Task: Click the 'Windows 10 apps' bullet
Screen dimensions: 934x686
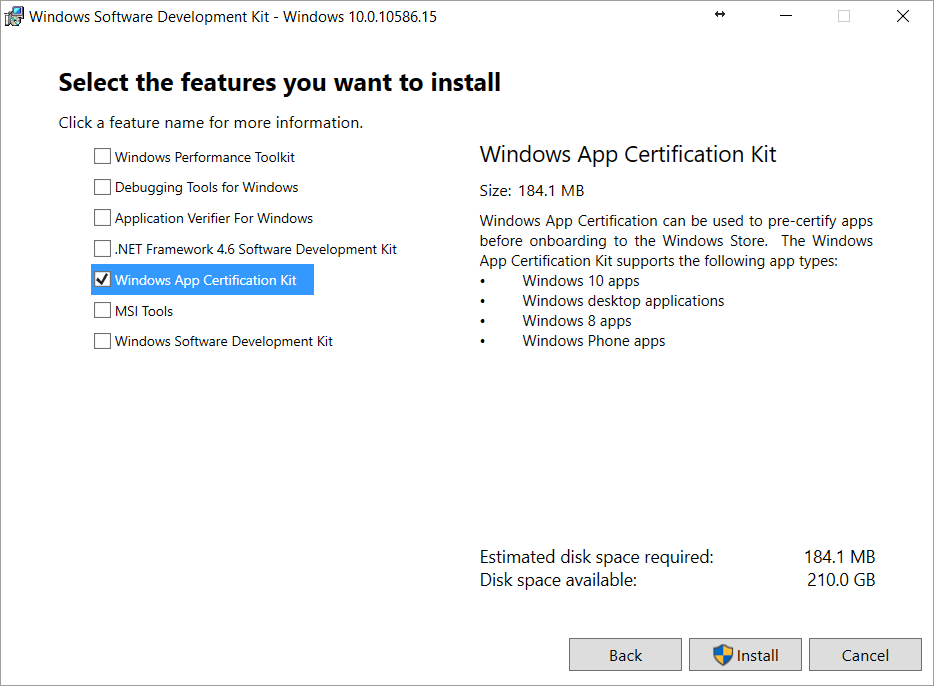Action: pyautogui.click(x=581, y=280)
